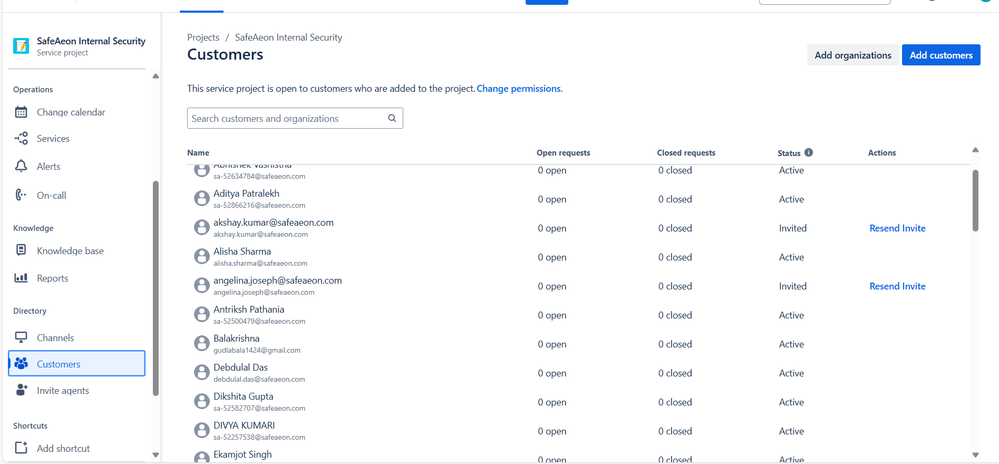Click the Knowledge base icon
The height and width of the screenshot is (464, 999).
(21, 250)
